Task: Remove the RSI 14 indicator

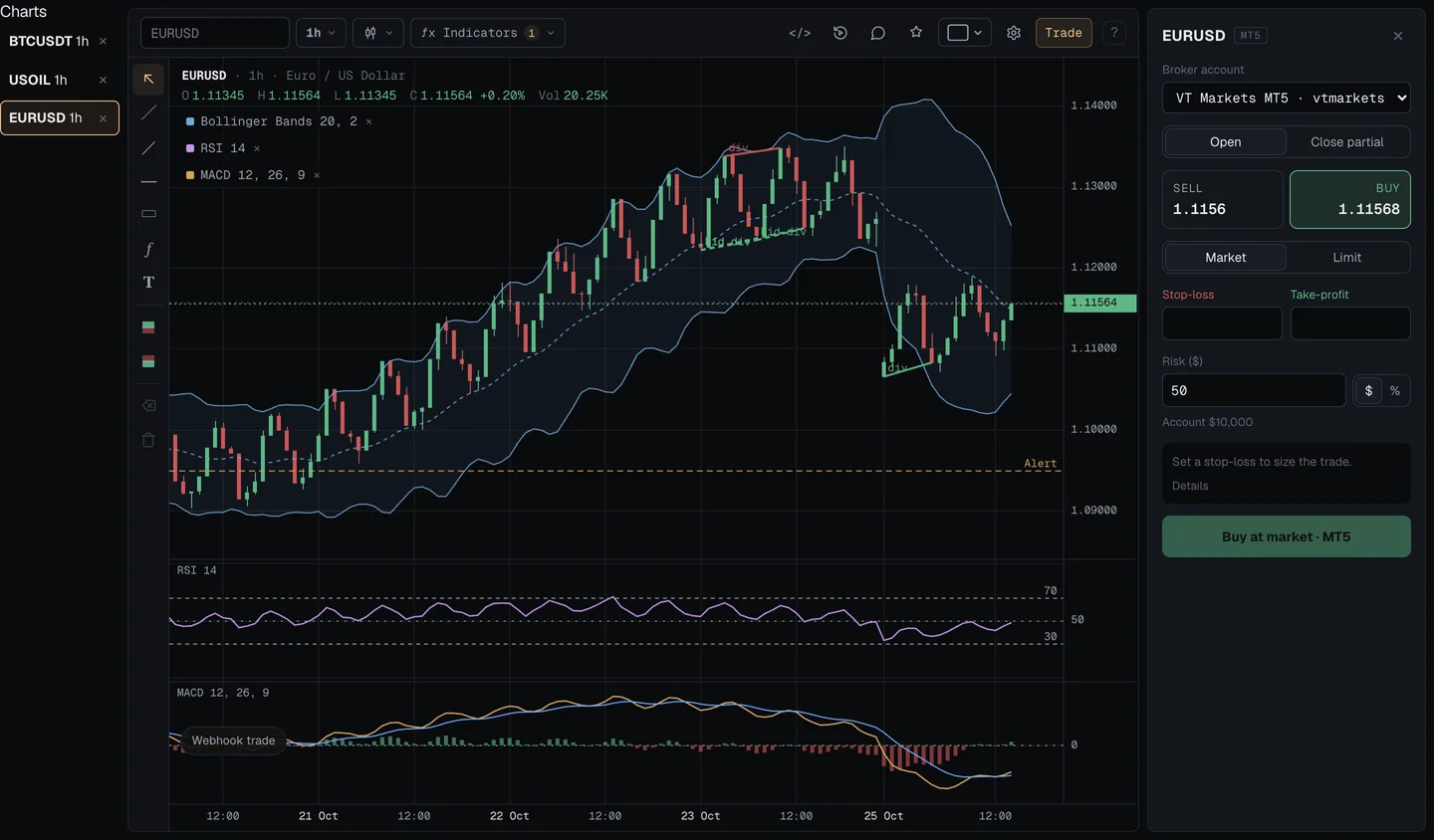Action: click(x=257, y=148)
